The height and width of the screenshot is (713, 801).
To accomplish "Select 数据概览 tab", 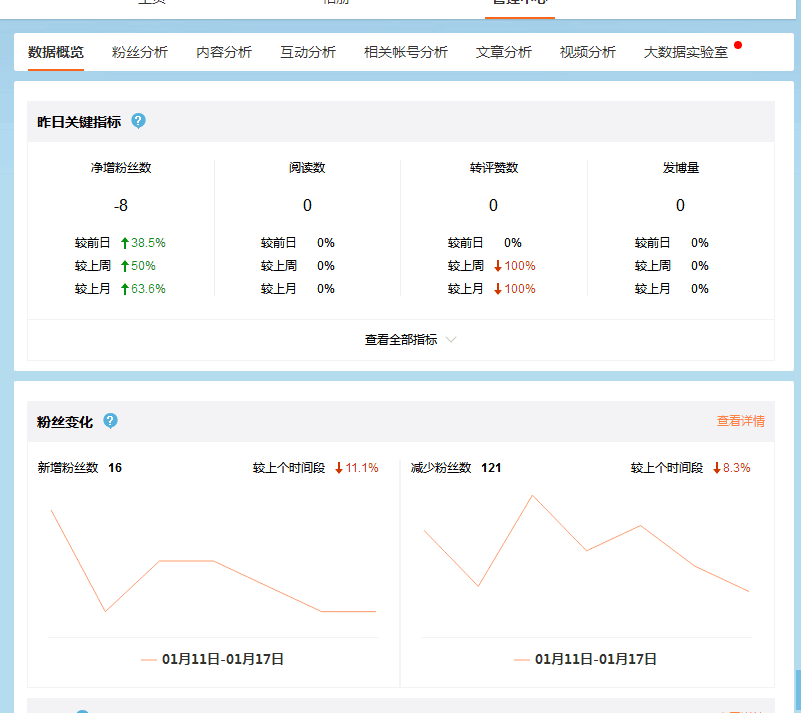I will tap(56, 52).
